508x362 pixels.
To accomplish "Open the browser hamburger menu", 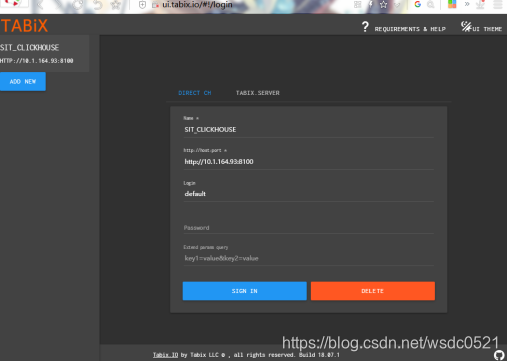I will point(498,5).
